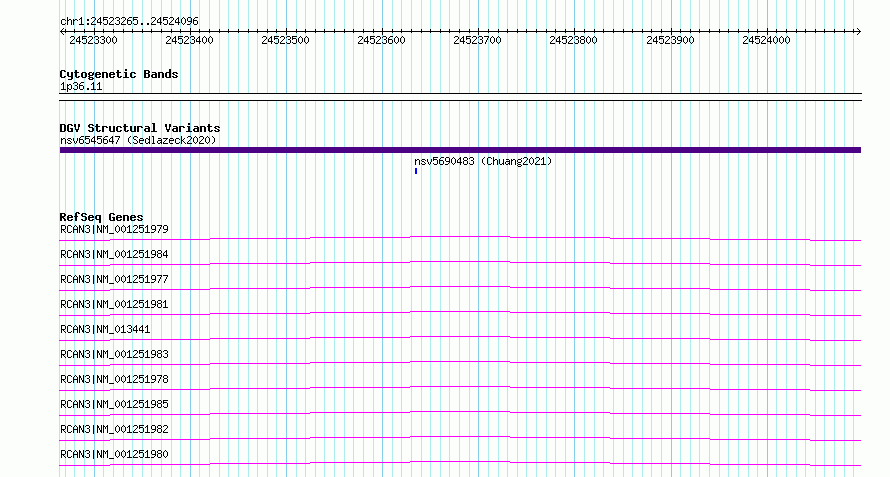The height and width of the screenshot is (477, 890).
Task: Select transcript RCAN3|NM_001251978
Action: [x=114, y=379]
